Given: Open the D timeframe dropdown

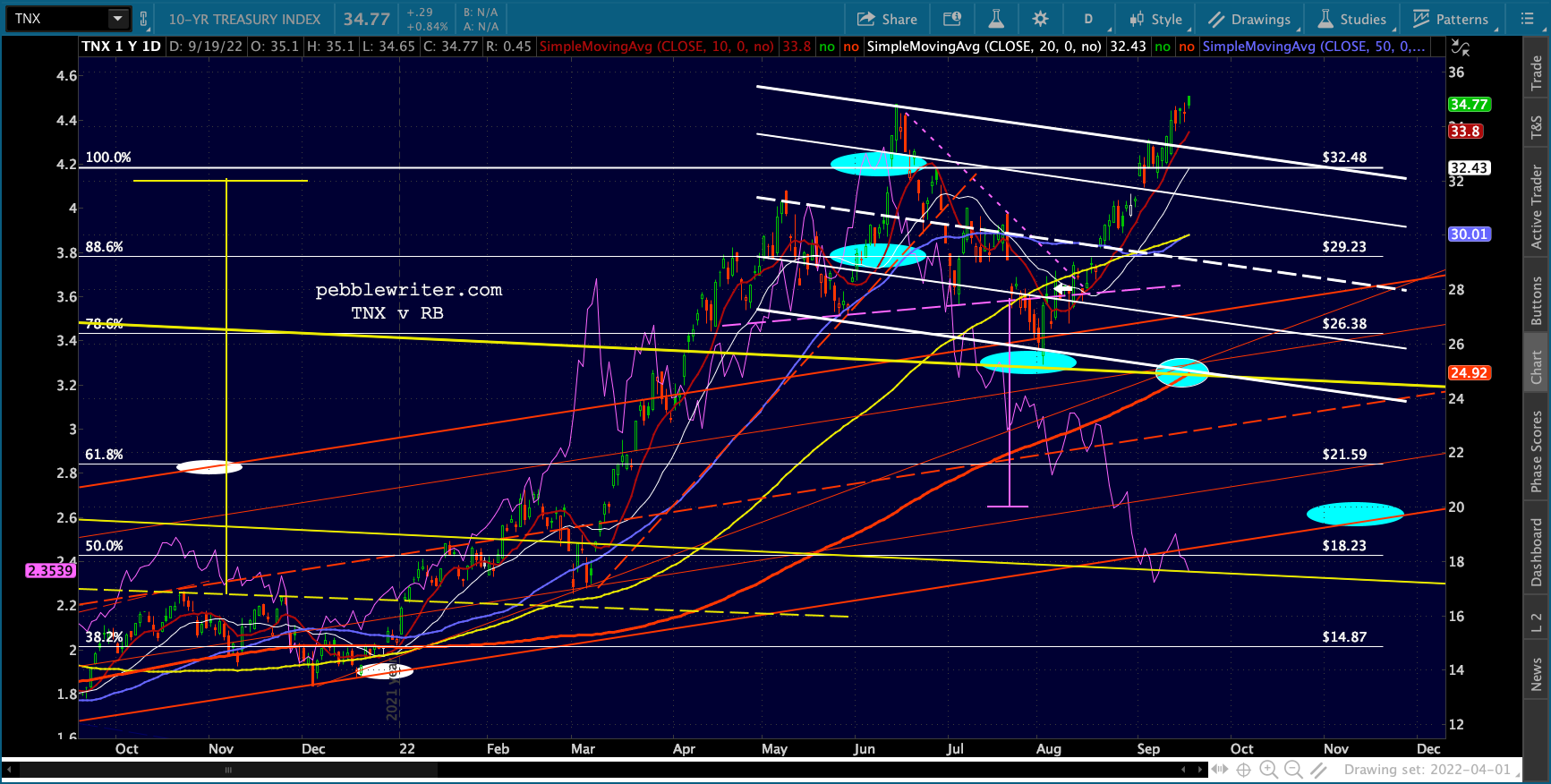Looking at the screenshot, I should click(1088, 19).
